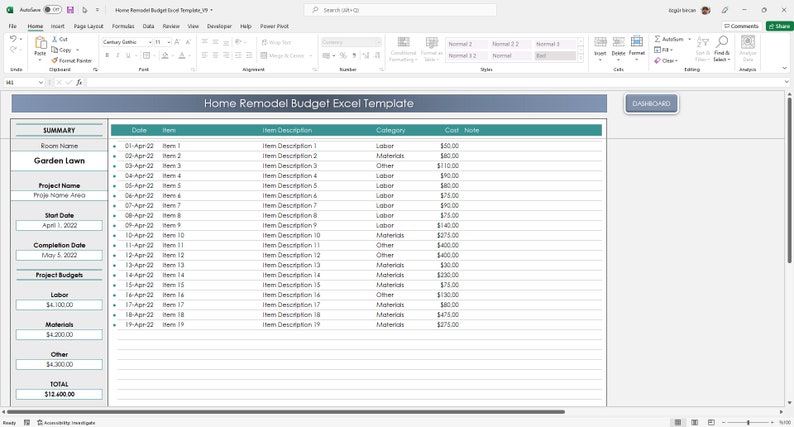
Task: Open Accessibility Investigate in status bar
Action: pyautogui.click(x=66, y=422)
